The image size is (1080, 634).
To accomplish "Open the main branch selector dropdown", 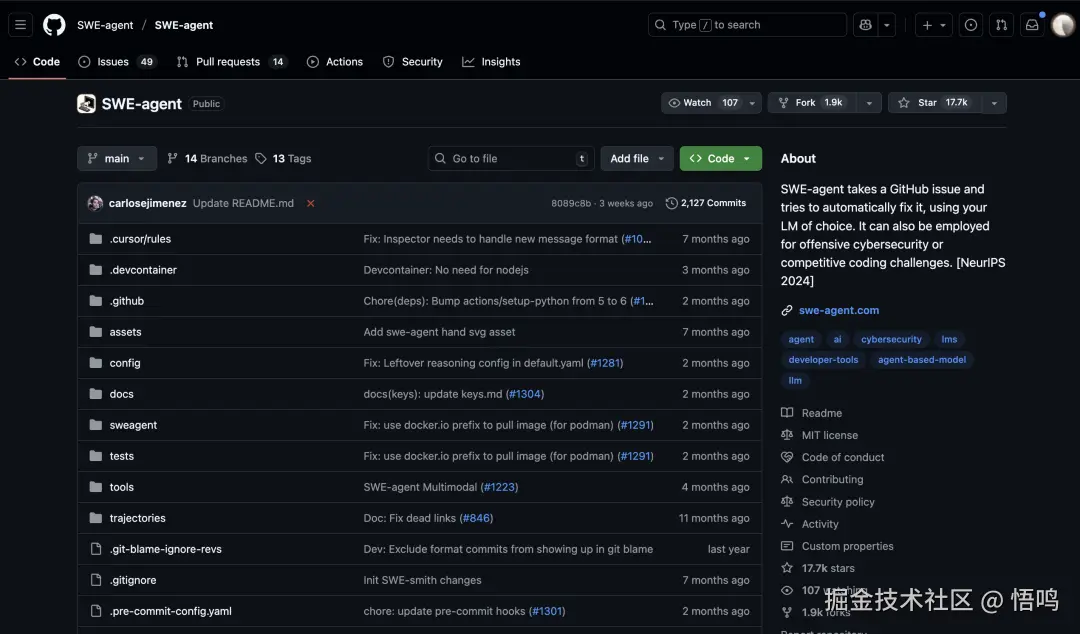I will click(117, 158).
